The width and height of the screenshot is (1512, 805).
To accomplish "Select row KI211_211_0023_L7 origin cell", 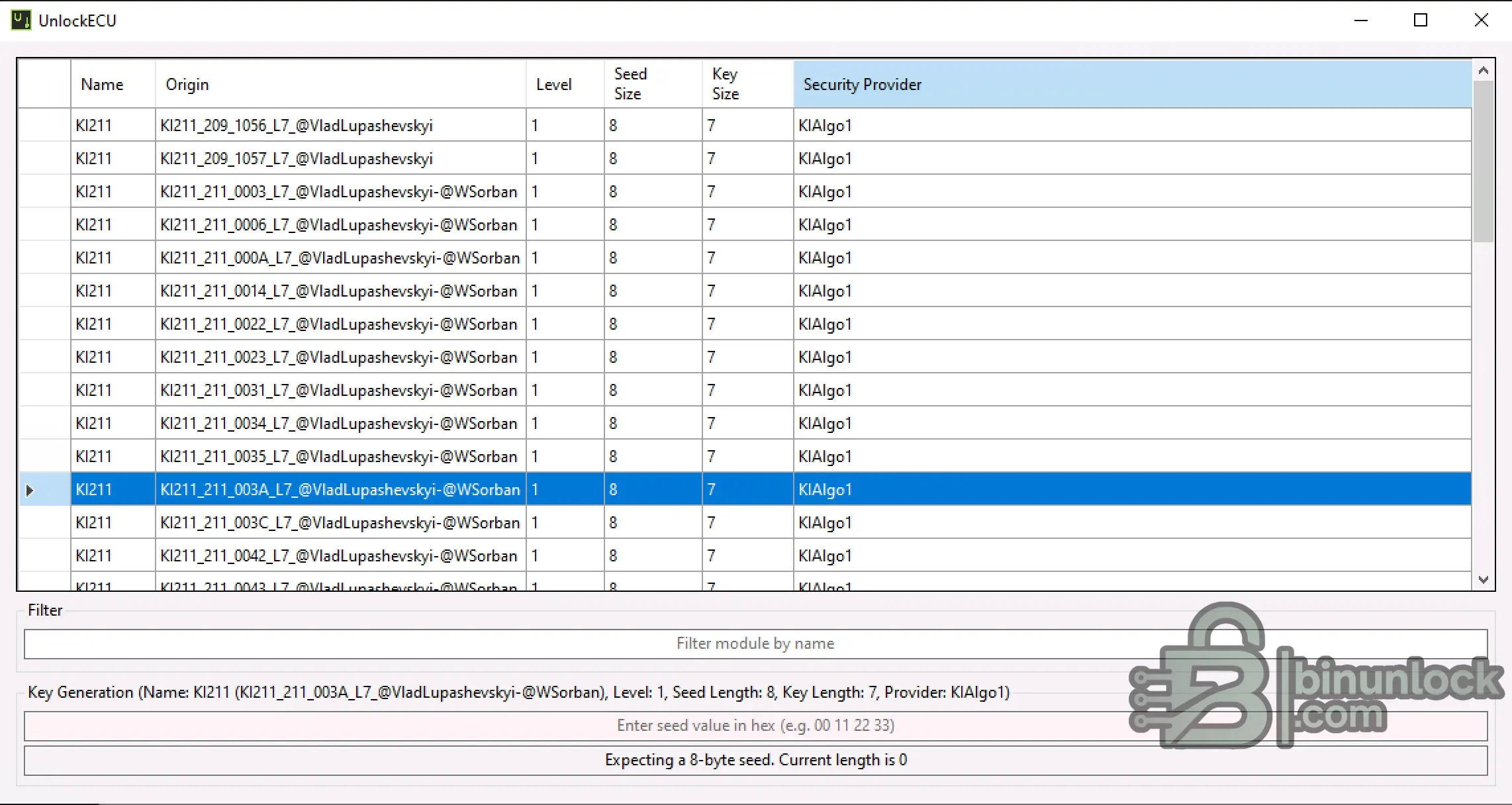I will (x=341, y=357).
